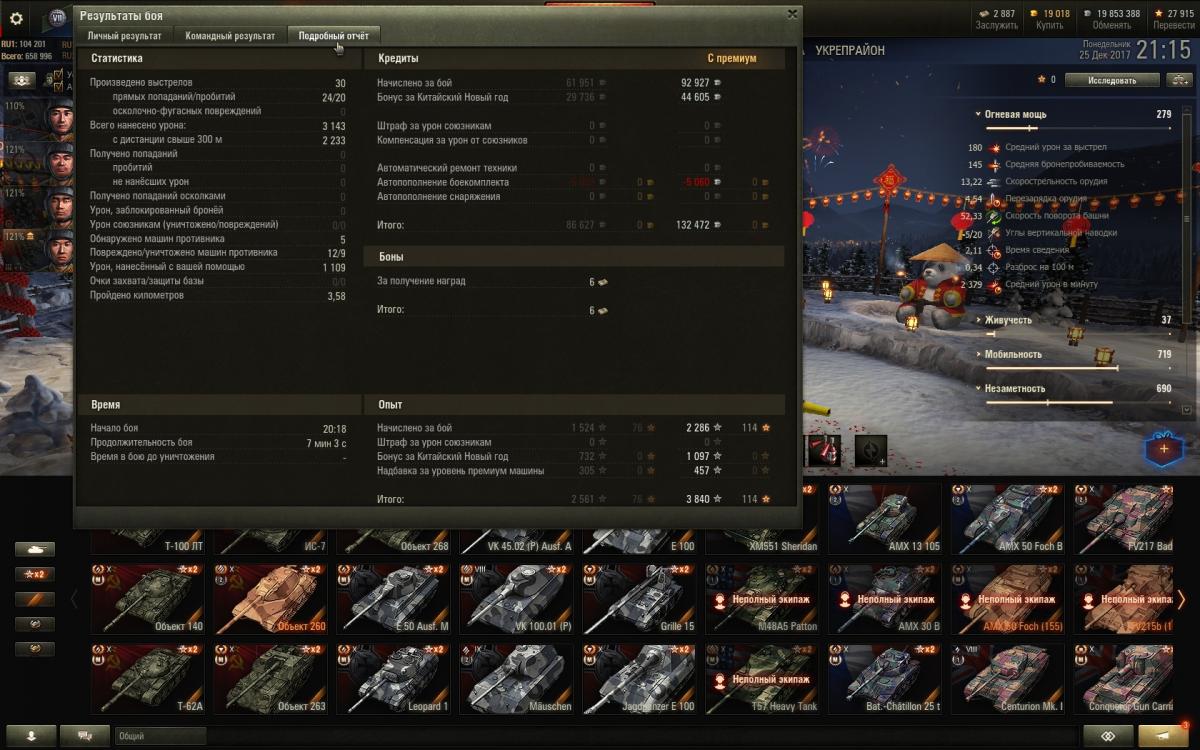Open the Укрепрайон menu item

[x=850, y=51]
